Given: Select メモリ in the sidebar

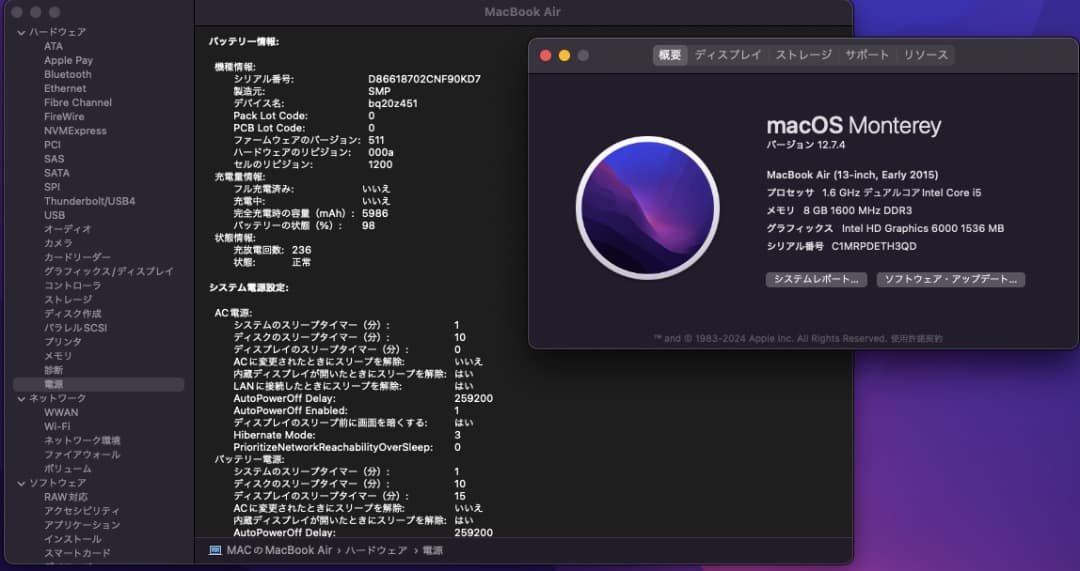Looking at the screenshot, I should pos(58,356).
